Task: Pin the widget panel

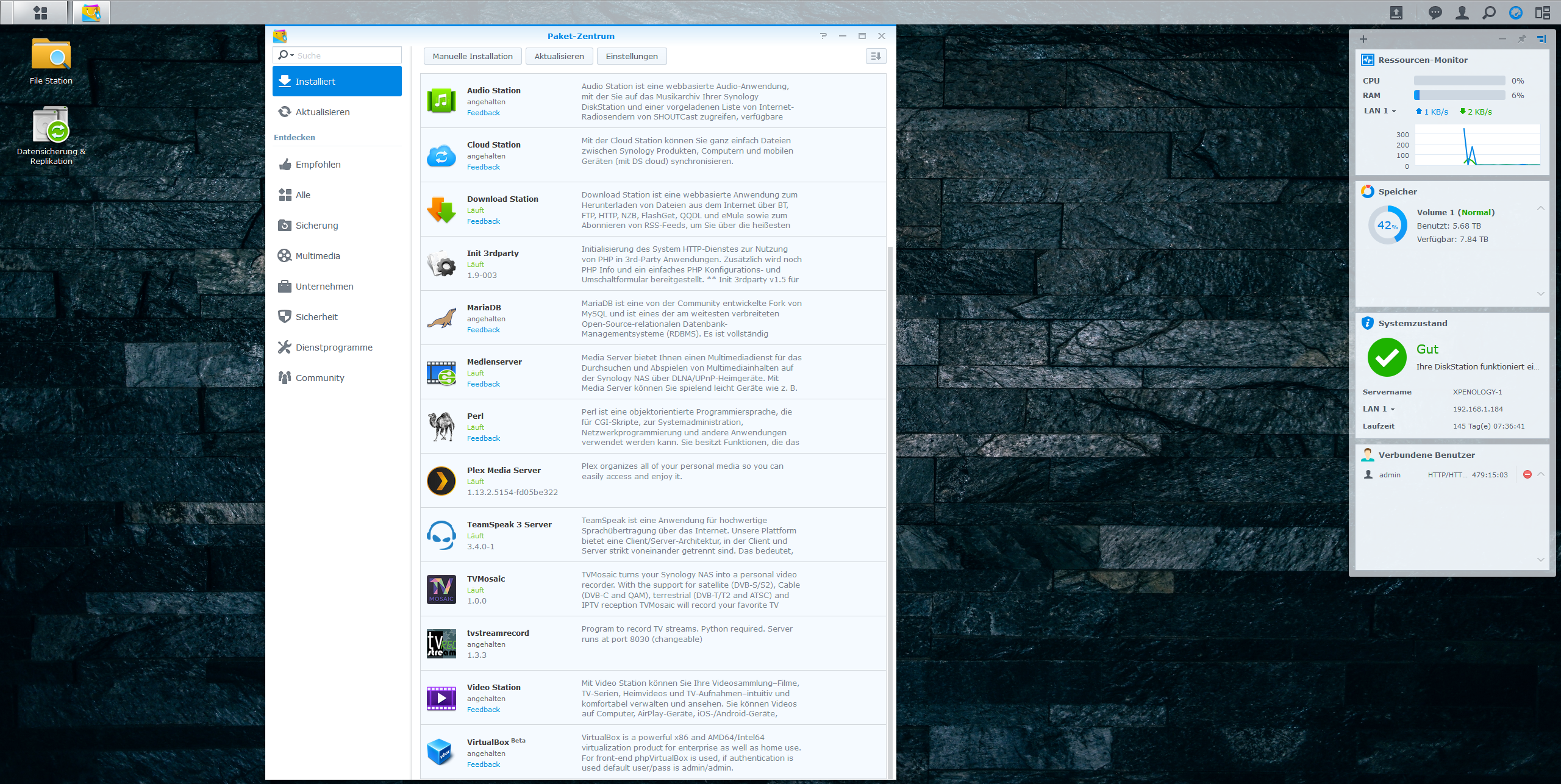Action: point(1522,39)
